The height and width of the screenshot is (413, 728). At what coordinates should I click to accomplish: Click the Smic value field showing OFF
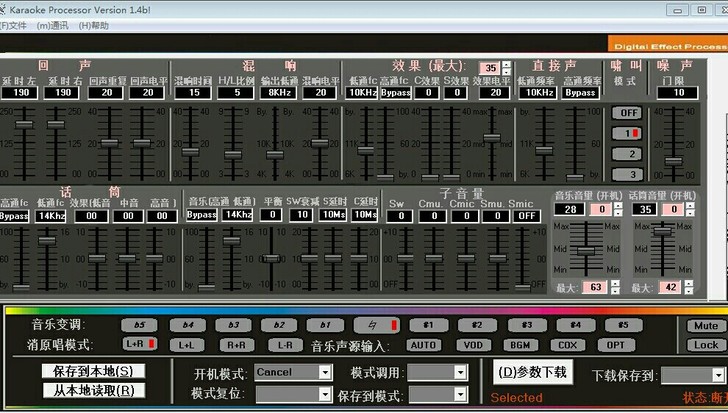coord(526,216)
